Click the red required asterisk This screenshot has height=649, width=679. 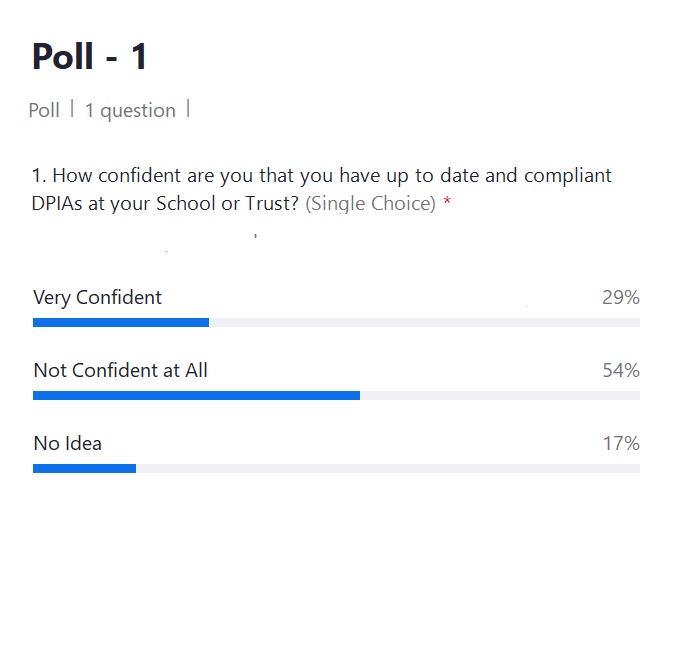coord(447,201)
